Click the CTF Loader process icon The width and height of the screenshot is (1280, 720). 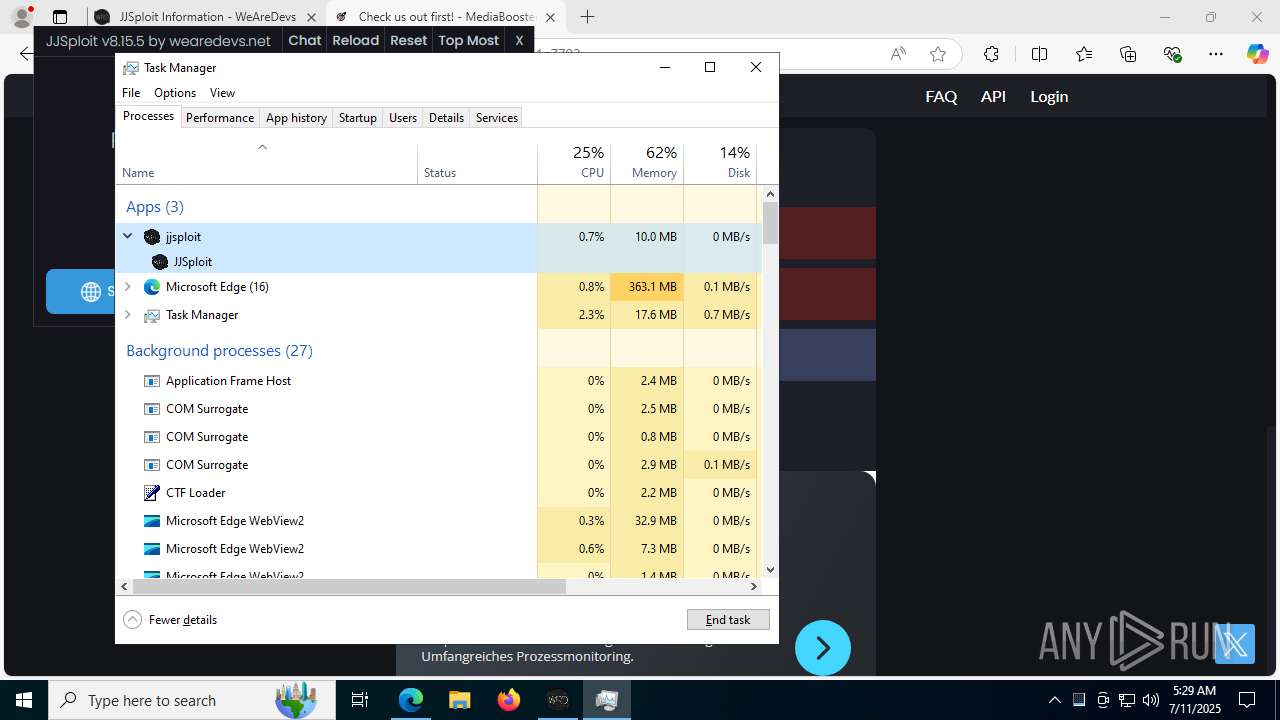click(152, 493)
